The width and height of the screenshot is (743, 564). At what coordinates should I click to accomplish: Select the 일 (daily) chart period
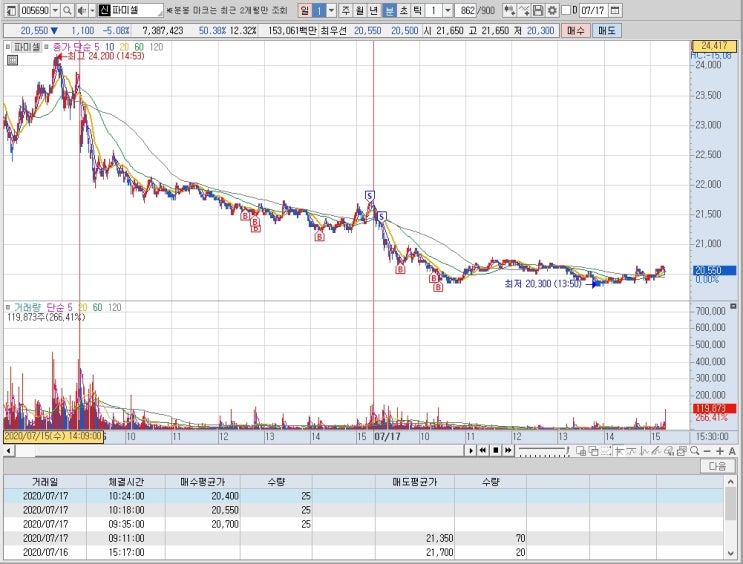(305, 10)
